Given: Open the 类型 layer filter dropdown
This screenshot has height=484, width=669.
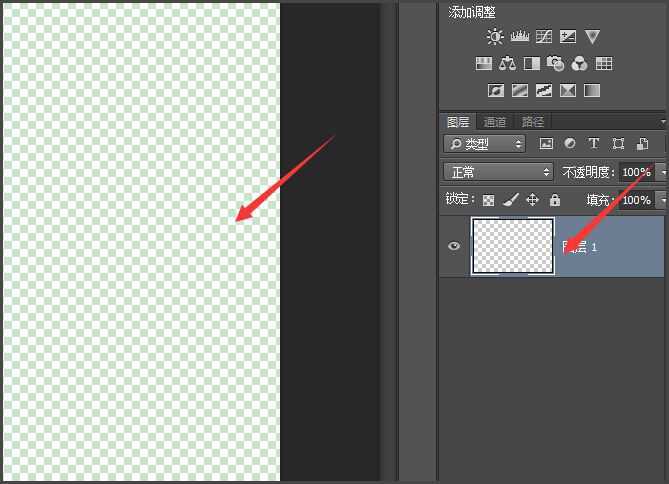Looking at the screenshot, I should [485, 144].
